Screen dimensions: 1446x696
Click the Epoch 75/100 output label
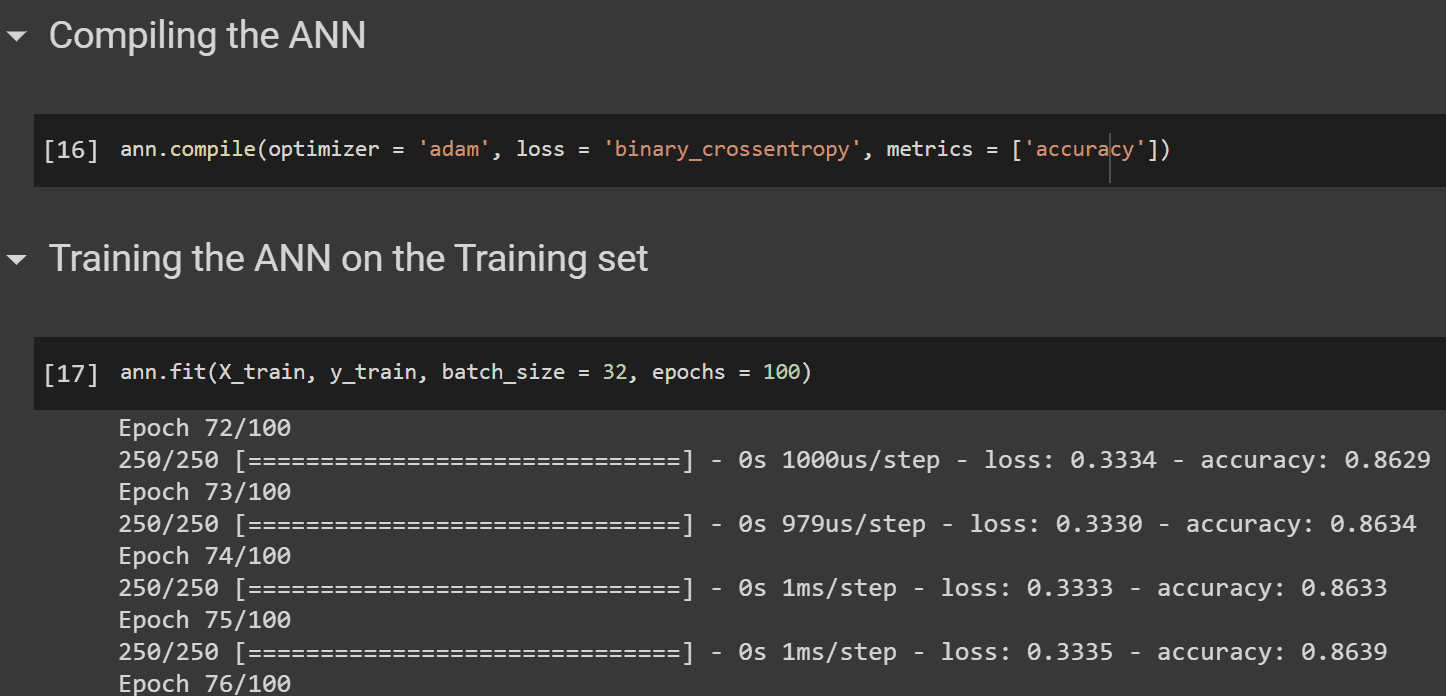coord(204,620)
